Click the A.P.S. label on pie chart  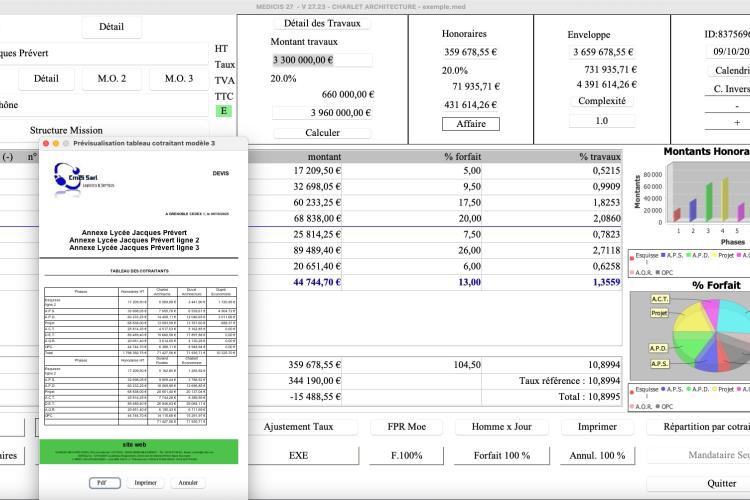click(x=659, y=364)
